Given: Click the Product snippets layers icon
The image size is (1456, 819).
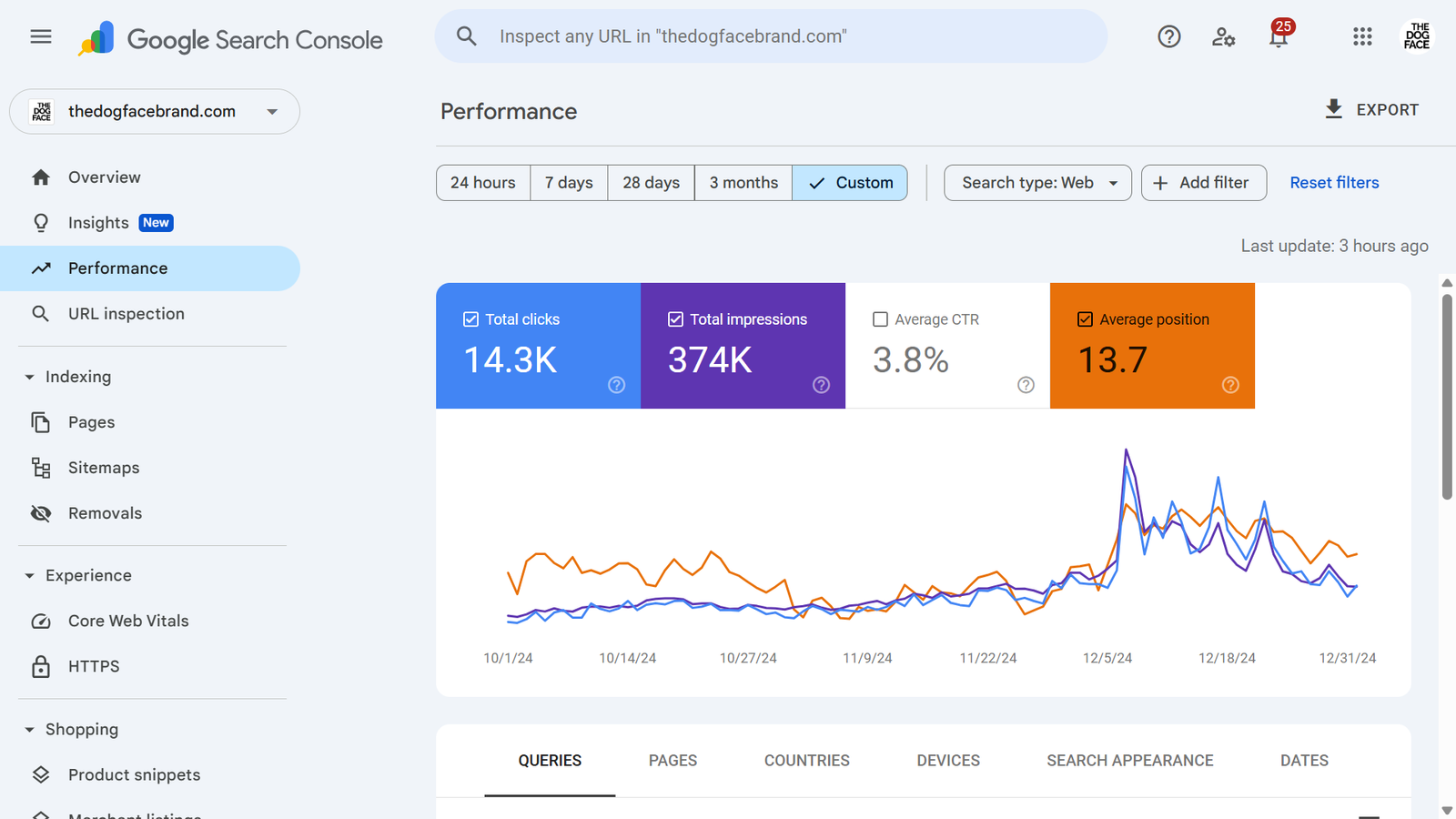Looking at the screenshot, I should [41, 774].
